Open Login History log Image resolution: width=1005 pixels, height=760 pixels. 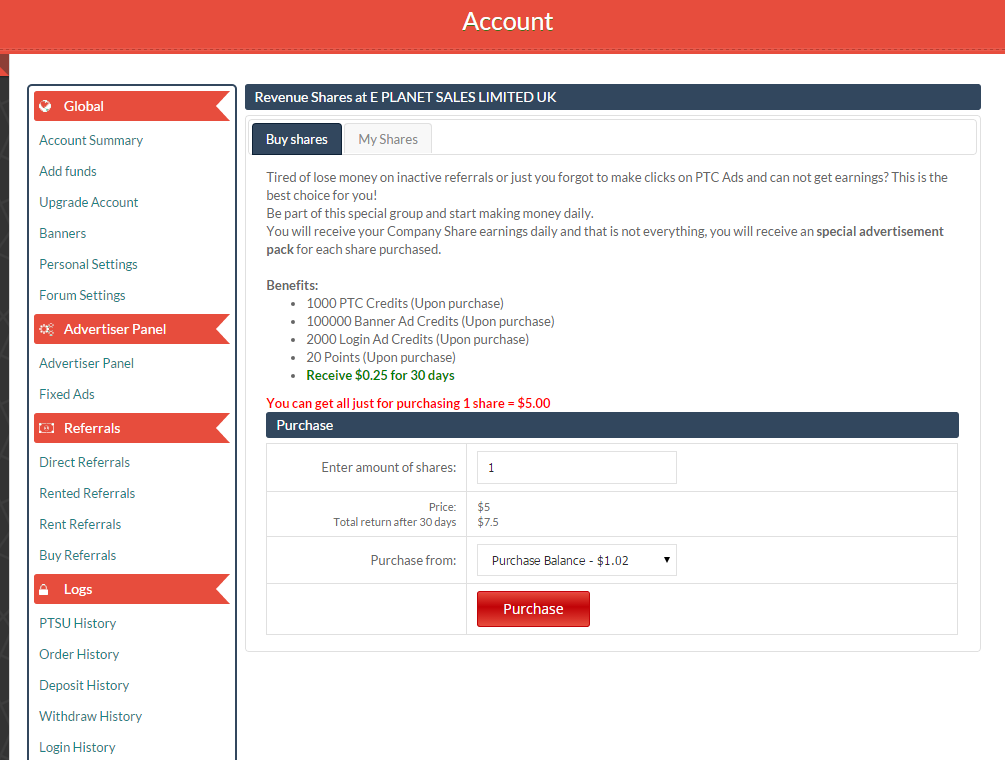point(78,747)
